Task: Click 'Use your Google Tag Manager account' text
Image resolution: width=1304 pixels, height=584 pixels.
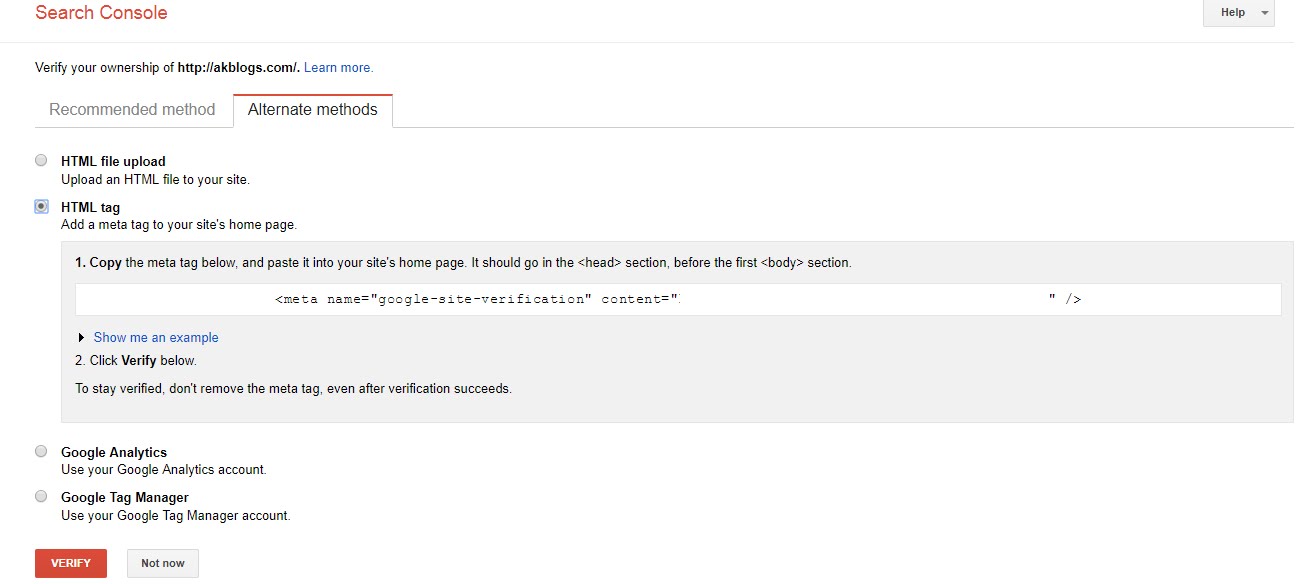Action: [176, 516]
